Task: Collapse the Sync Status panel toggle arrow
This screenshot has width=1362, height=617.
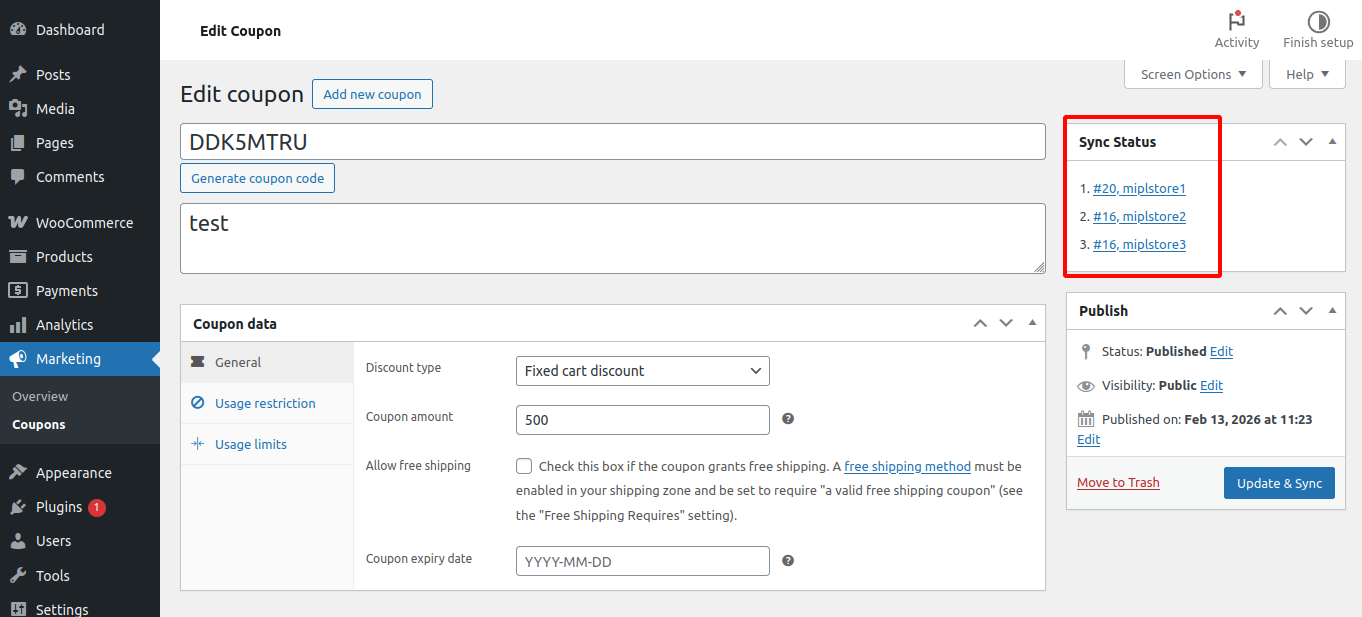Action: (1332, 142)
